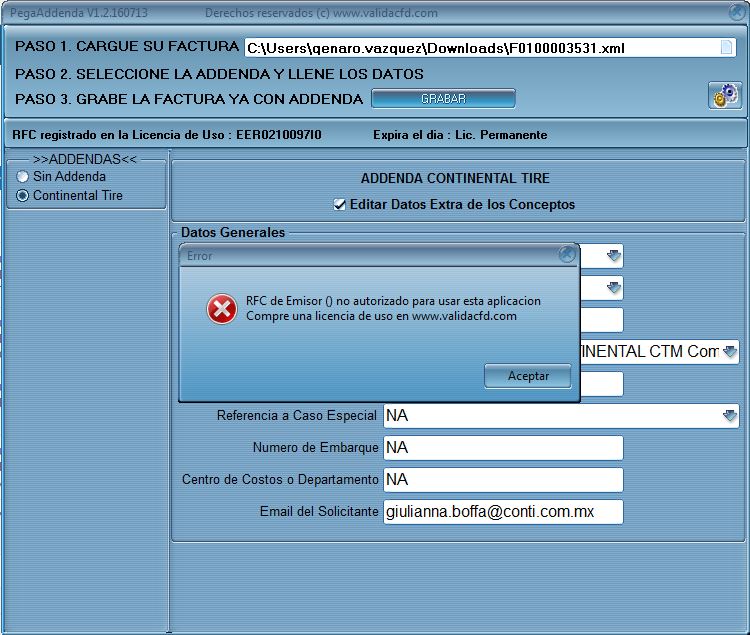Expand the Referencia a Caso Especial dropdown arrow
750x635 pixels.
[729, 416]
